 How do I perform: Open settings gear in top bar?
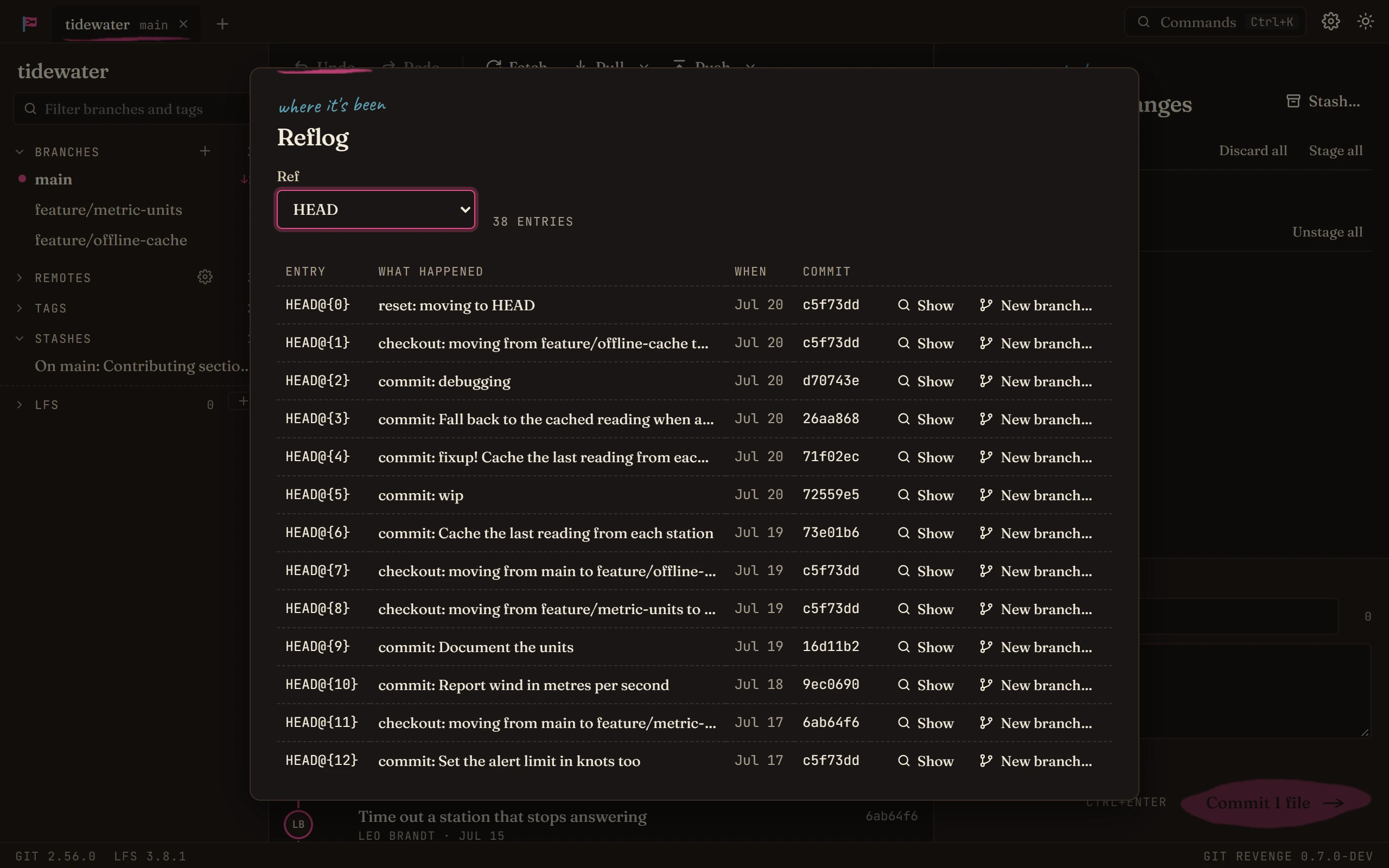[1330, 22]
